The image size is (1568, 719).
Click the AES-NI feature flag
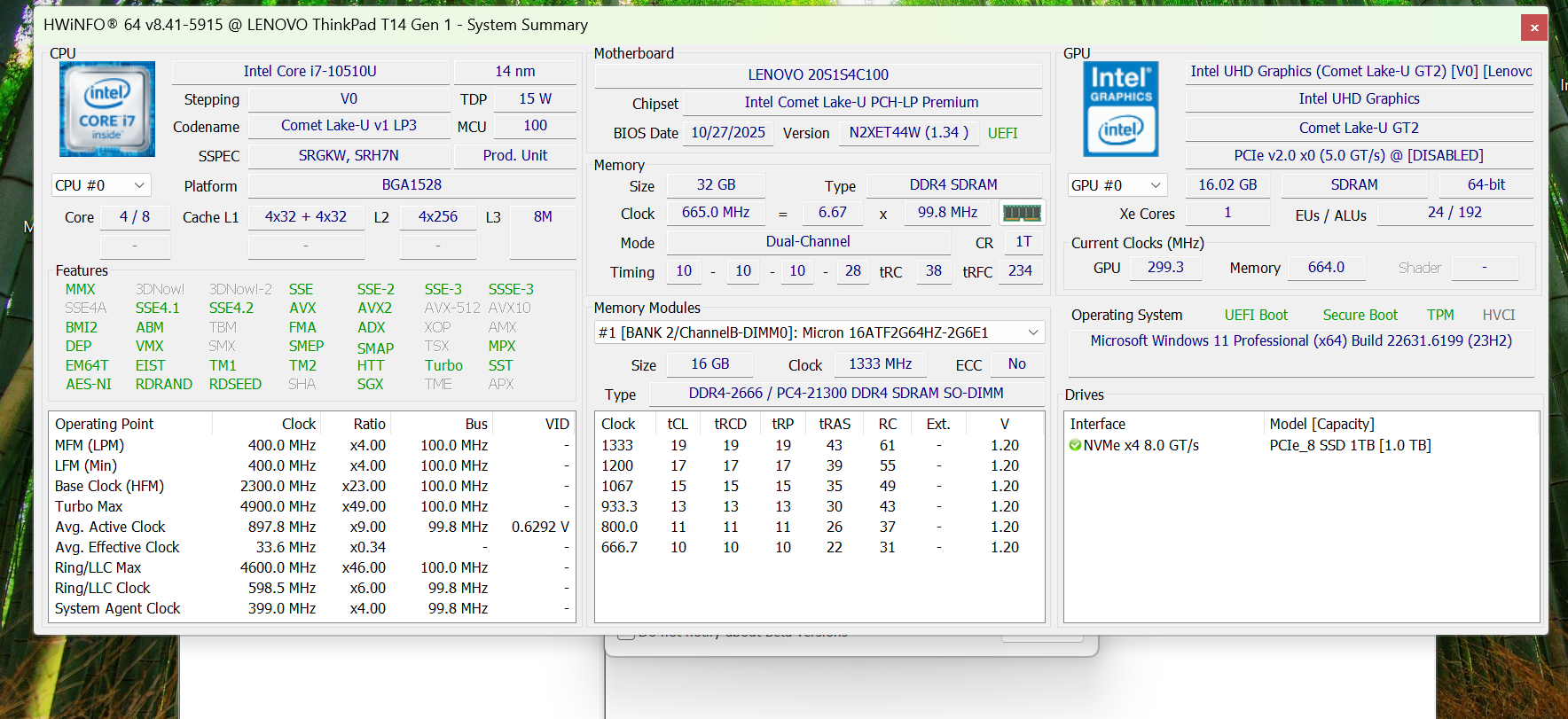click(x=89, y=384)
